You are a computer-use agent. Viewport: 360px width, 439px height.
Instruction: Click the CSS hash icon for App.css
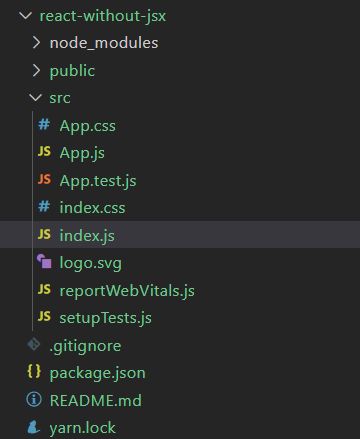(44, 125)
